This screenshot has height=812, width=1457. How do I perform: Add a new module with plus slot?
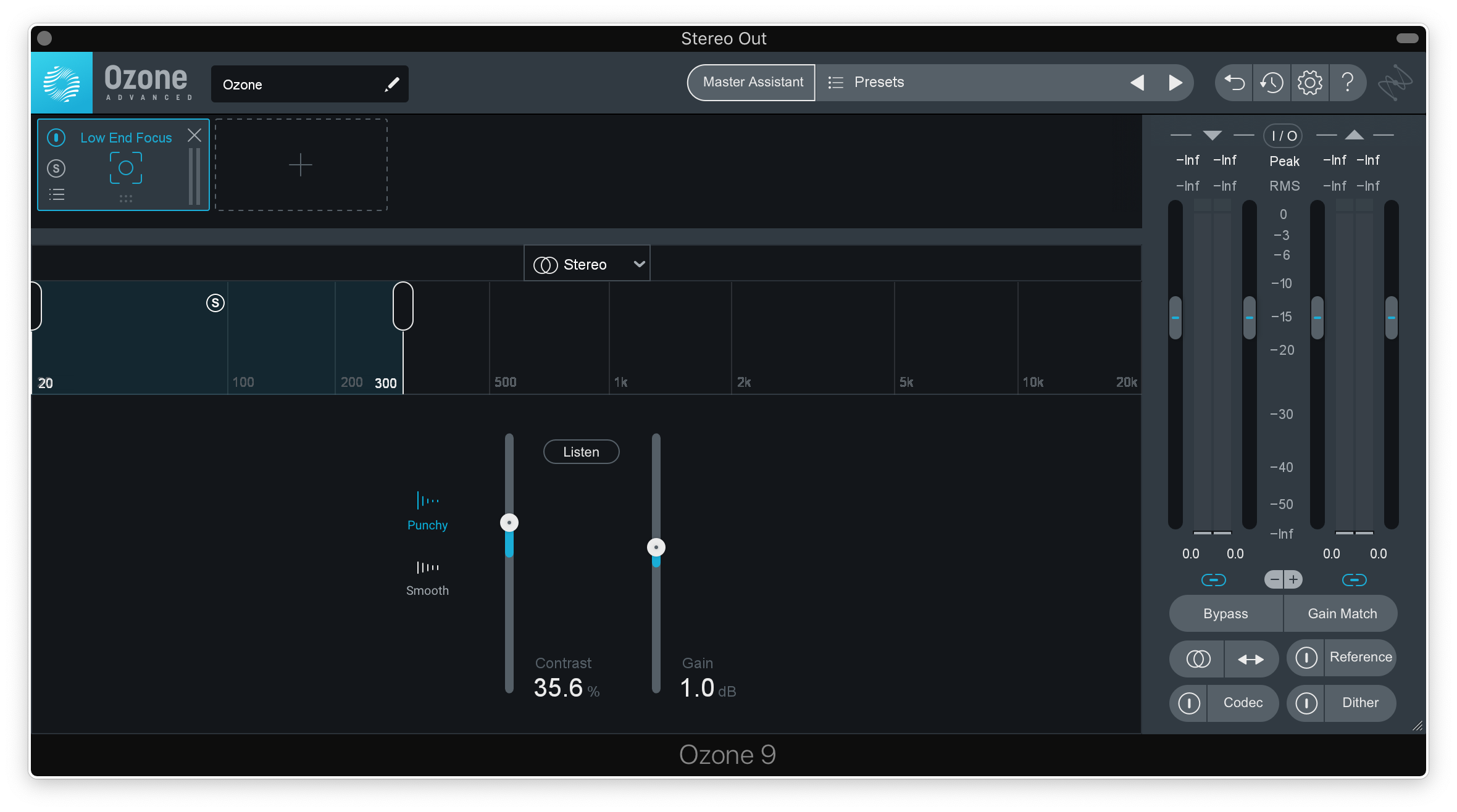pyautogui.click(x=301, y=165)
